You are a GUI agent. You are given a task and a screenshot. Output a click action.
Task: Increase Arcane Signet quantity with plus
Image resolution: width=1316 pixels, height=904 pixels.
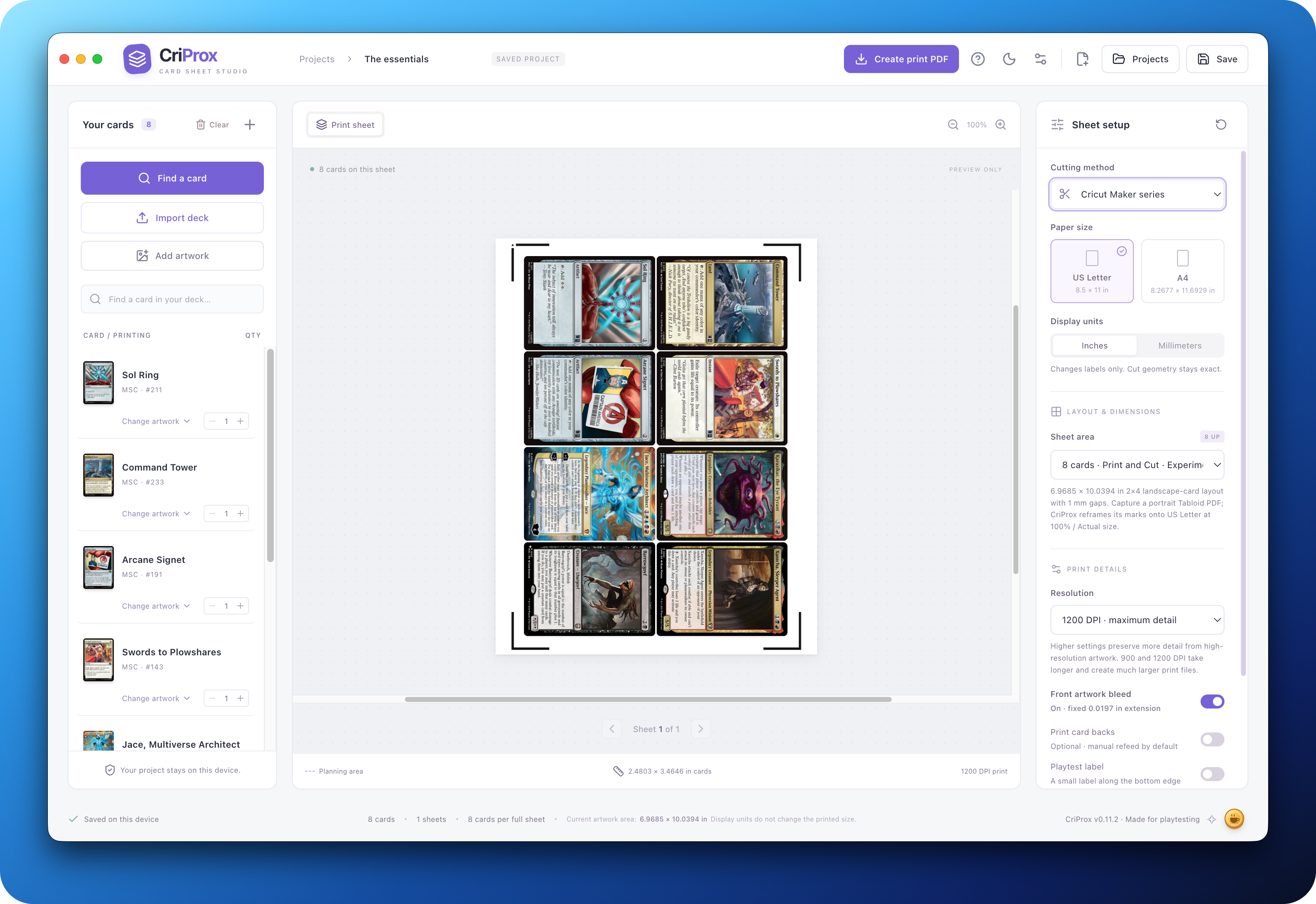click(240, 605)
